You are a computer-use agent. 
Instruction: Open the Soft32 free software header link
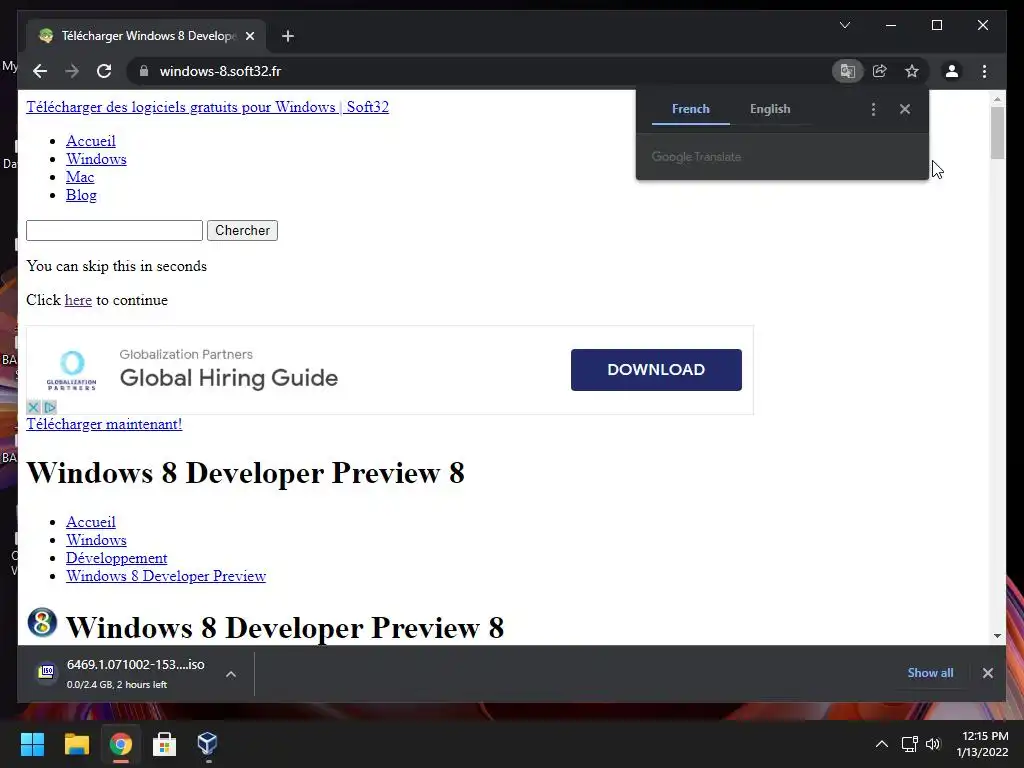(x=207, y=107)
